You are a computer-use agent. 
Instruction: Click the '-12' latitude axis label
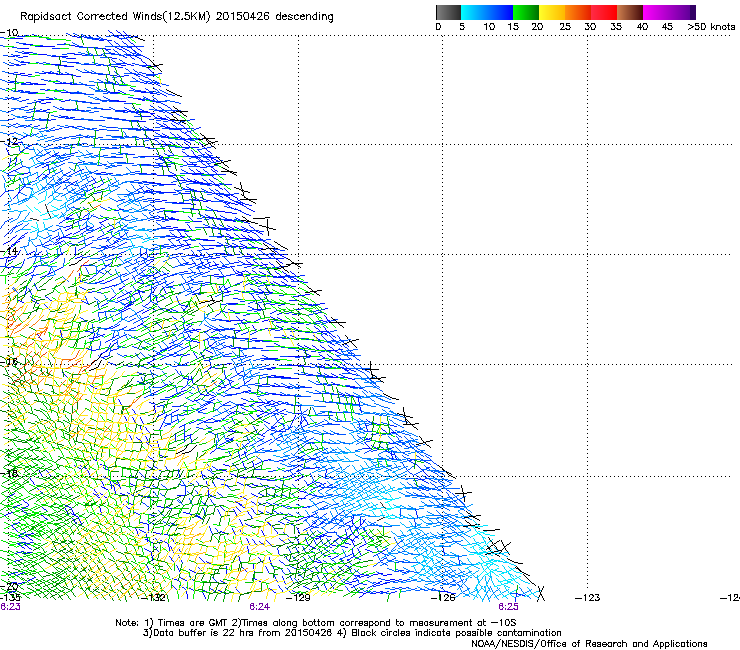tap(9, 141)
